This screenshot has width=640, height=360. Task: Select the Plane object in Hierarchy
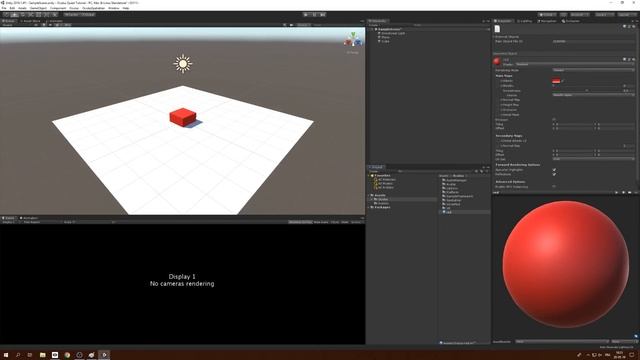tap(385, 37)
